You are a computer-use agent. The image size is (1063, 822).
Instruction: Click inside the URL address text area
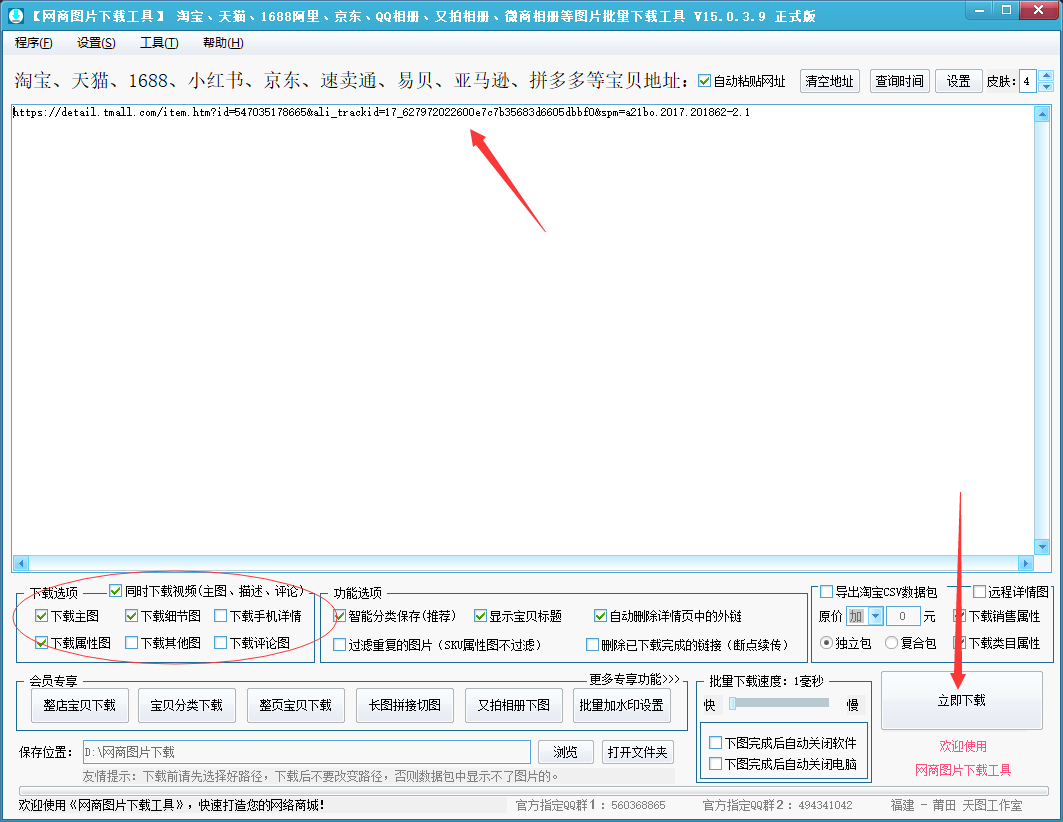522,329
